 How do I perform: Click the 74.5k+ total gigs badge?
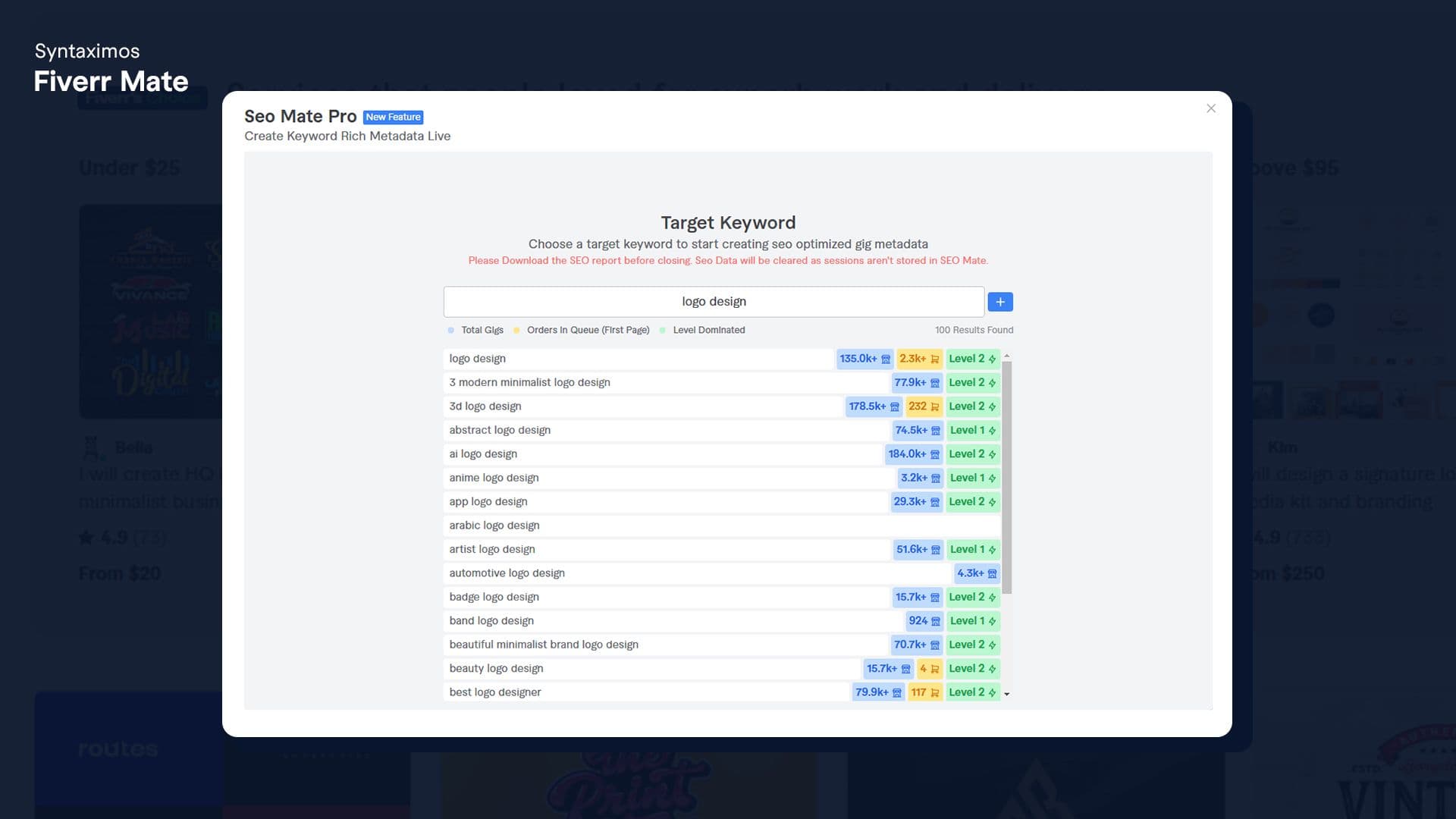point(918,431)
